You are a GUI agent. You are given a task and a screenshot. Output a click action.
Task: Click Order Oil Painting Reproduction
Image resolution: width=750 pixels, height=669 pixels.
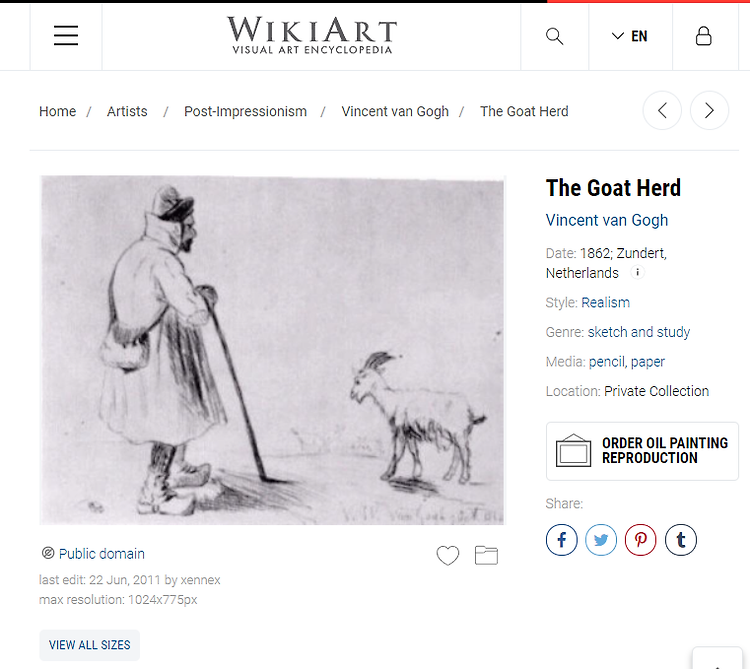point(642,451)
